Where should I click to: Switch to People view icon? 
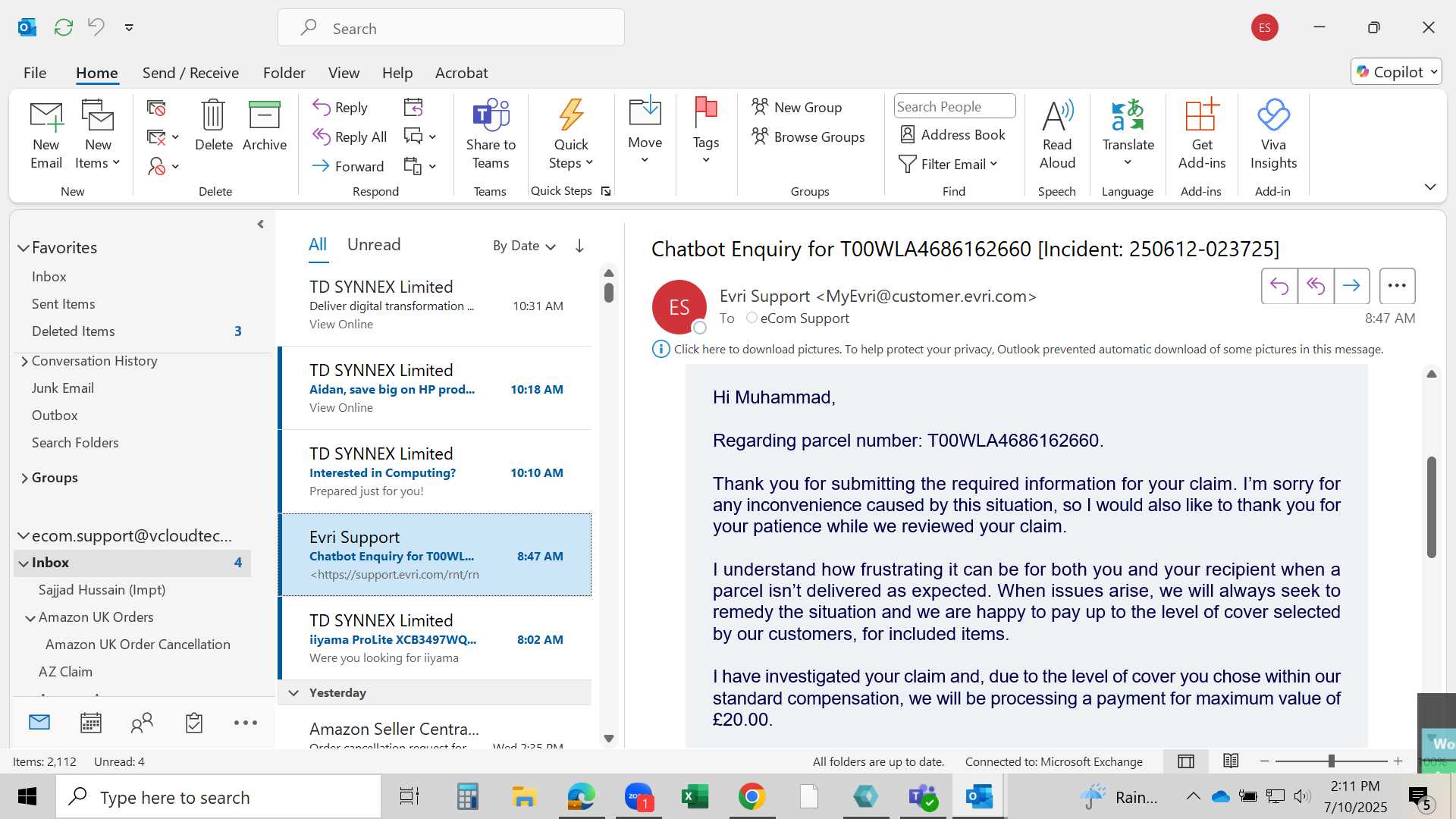142,723
